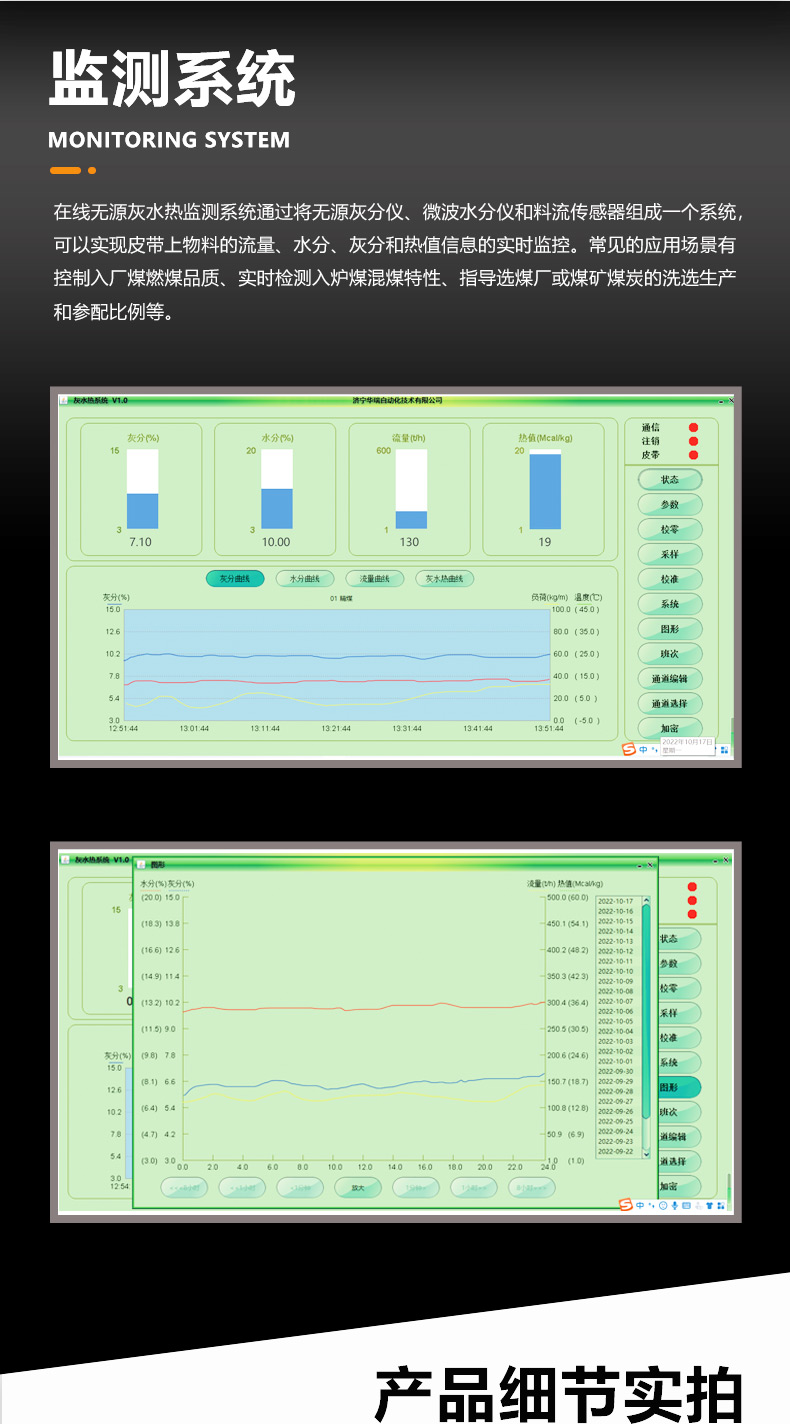Click the red 通信 status indicator light
This screenshot has width=790, height=1424.
(693, 428)
